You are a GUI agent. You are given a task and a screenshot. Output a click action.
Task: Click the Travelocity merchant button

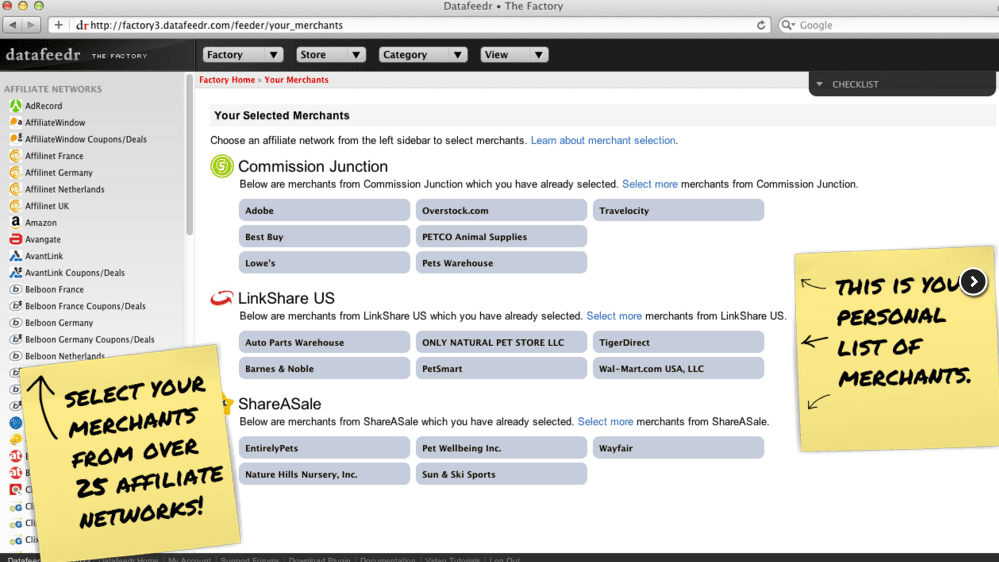(x=679, y=210)
